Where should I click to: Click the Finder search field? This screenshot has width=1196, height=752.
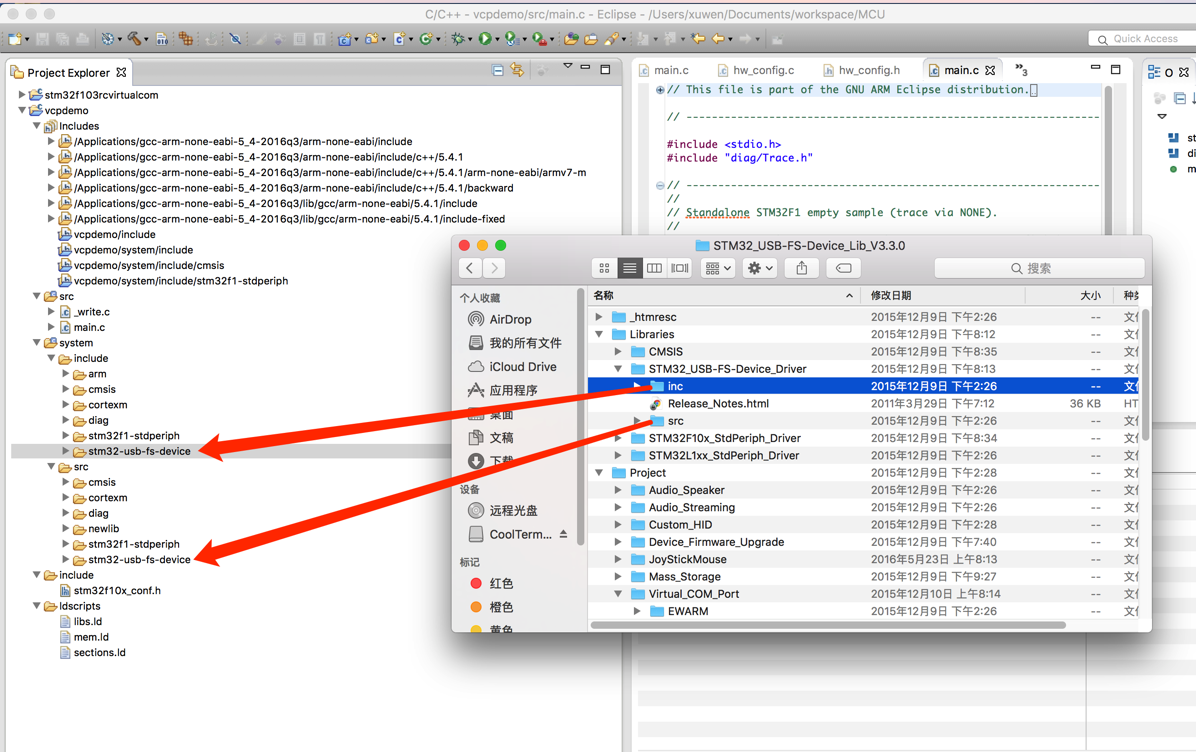tap(1039, 268)
